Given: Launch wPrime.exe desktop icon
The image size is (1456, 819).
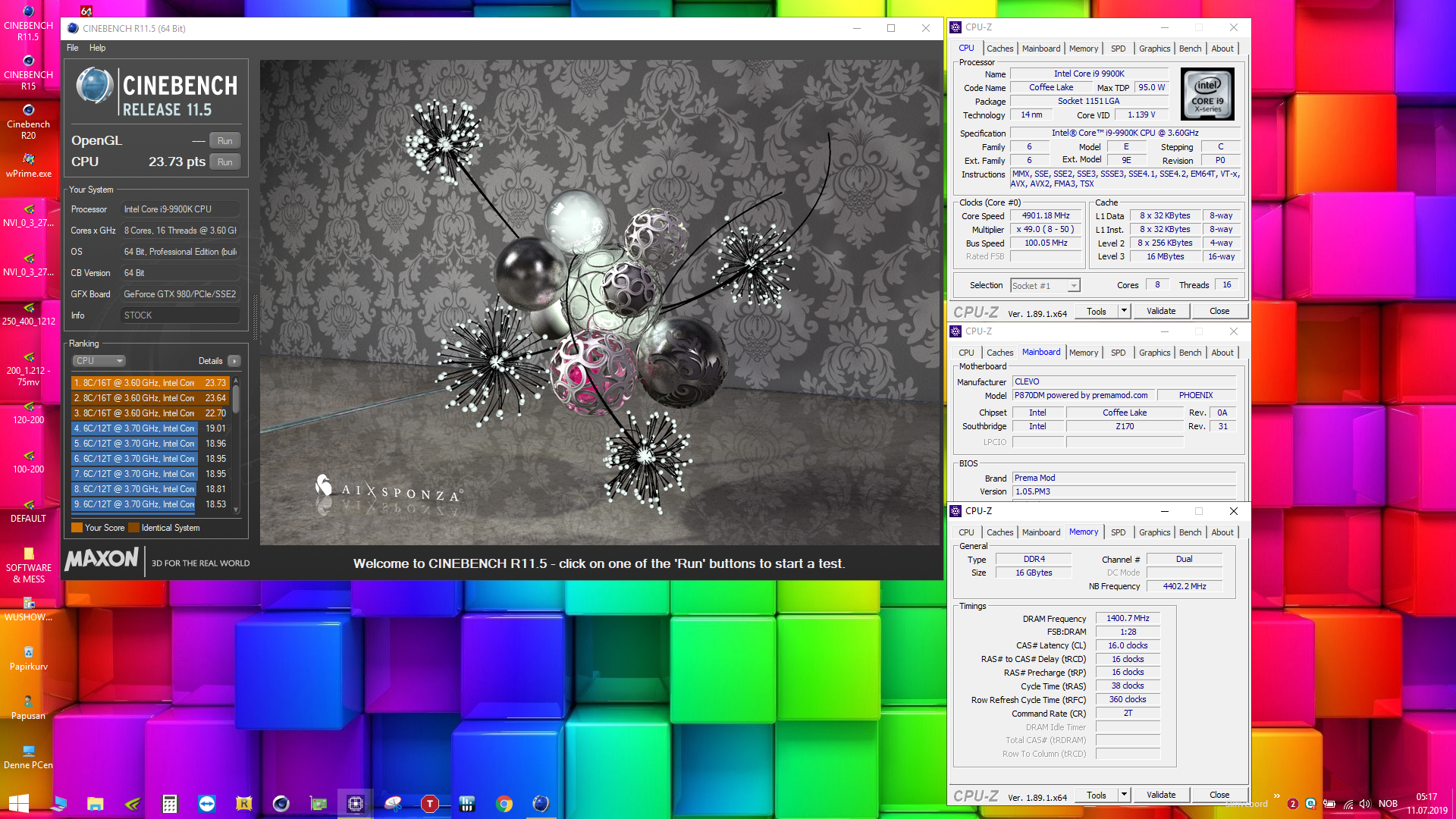Looking at the screenshot, I should coord(28,164).
